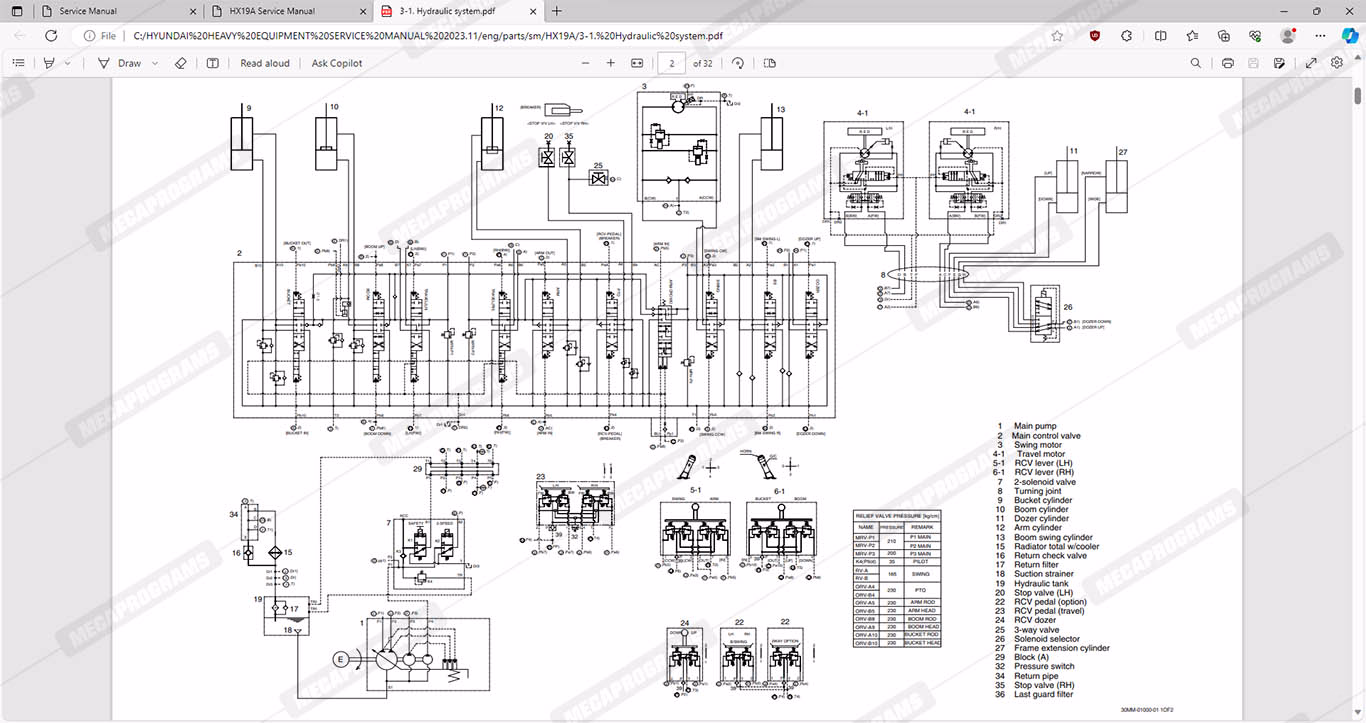Rotate the PDF page

tap(738, 63)
